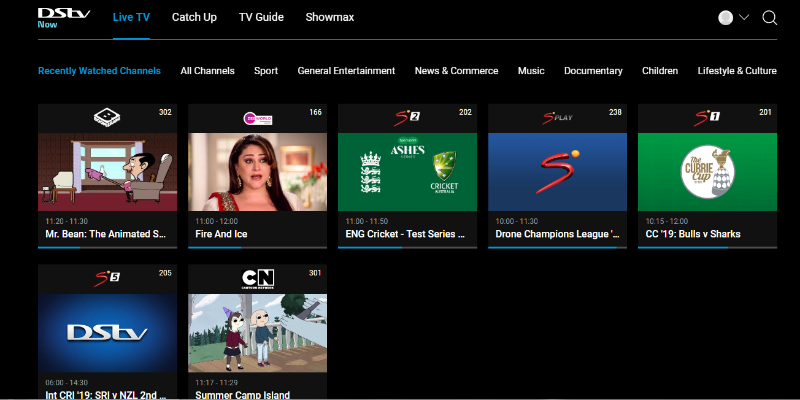Filter channels by News & Commerce
800x400 pixels.
[457, 71]
